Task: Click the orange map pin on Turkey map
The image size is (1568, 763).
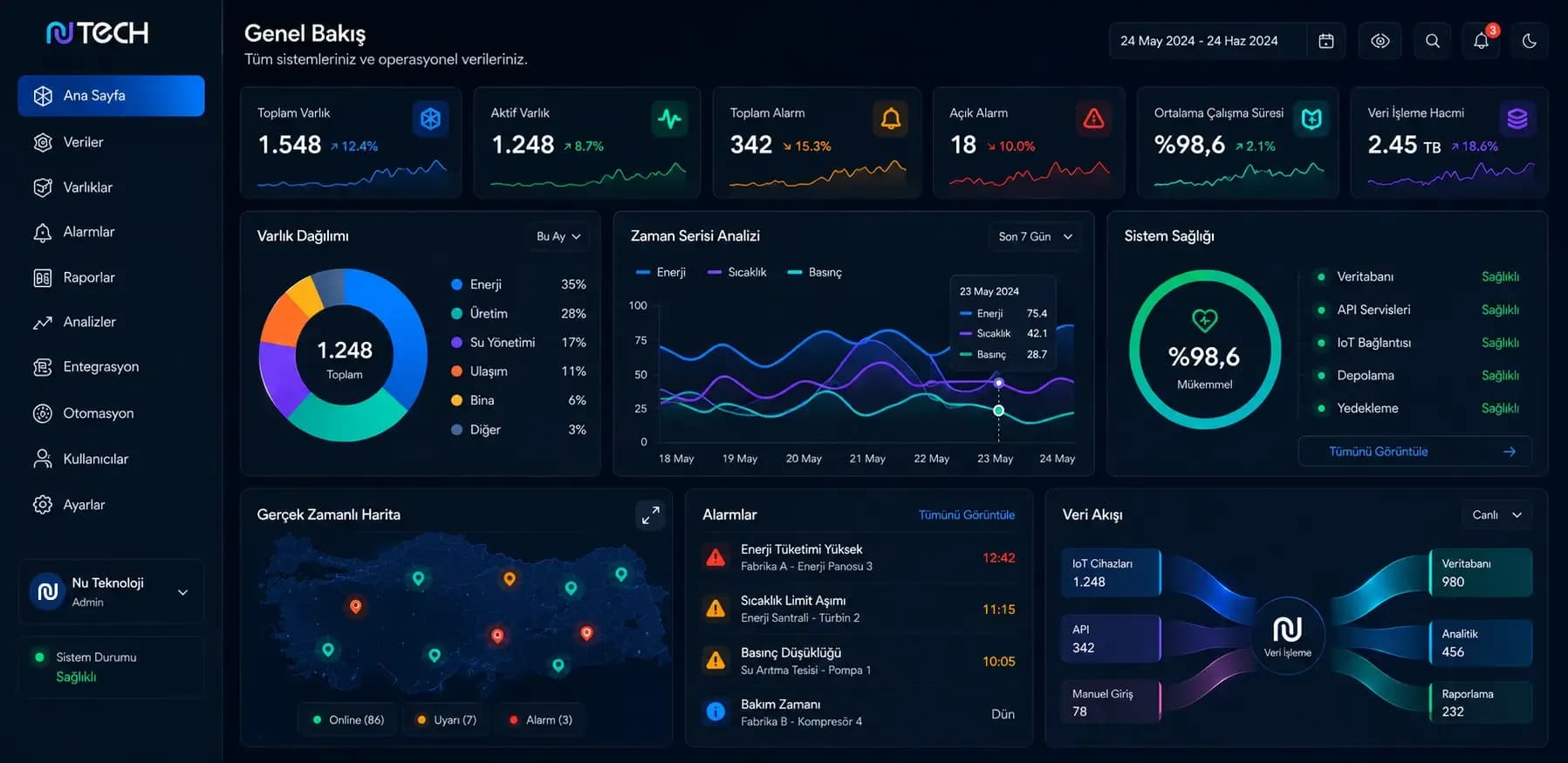Action: [x=510, y=578]
